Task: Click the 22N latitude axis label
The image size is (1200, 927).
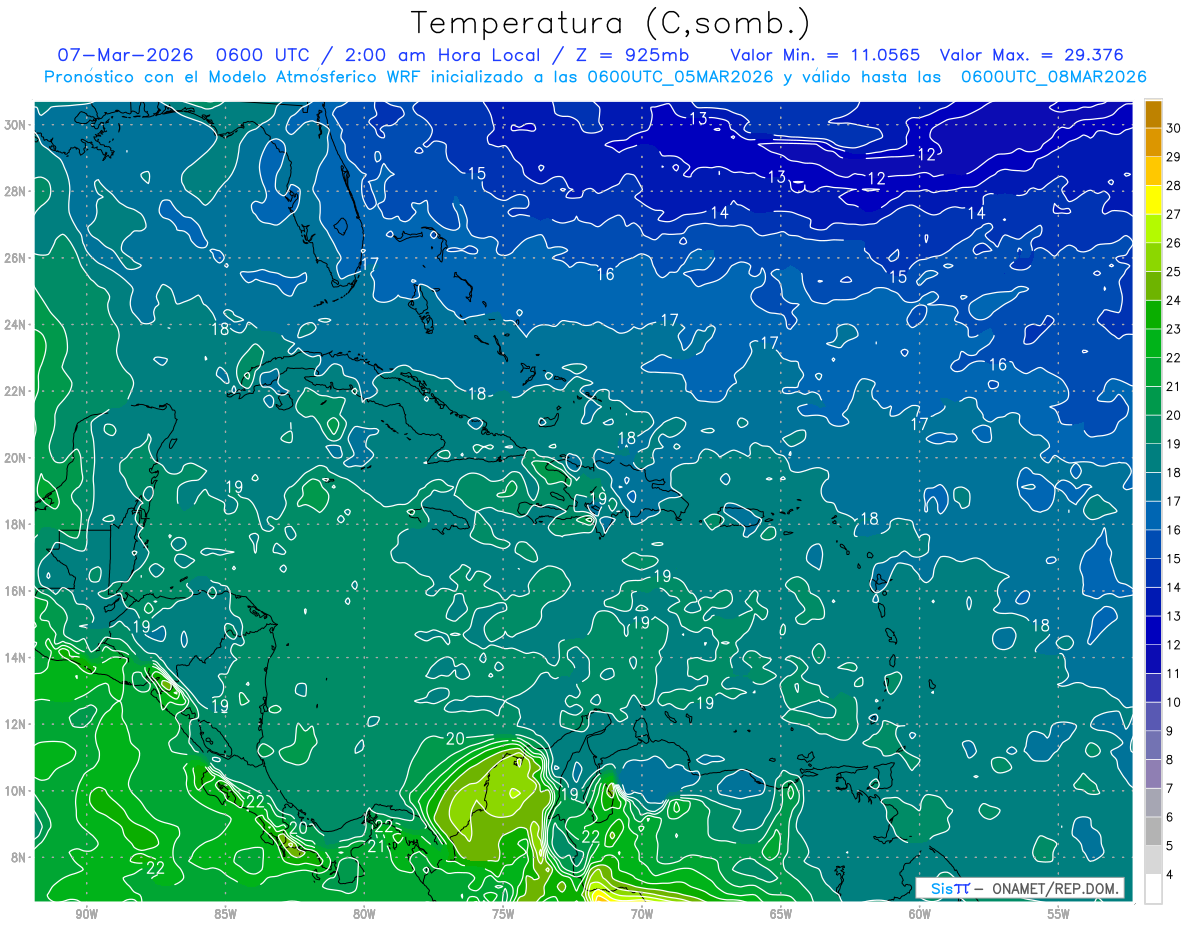Action: [15, 391]
